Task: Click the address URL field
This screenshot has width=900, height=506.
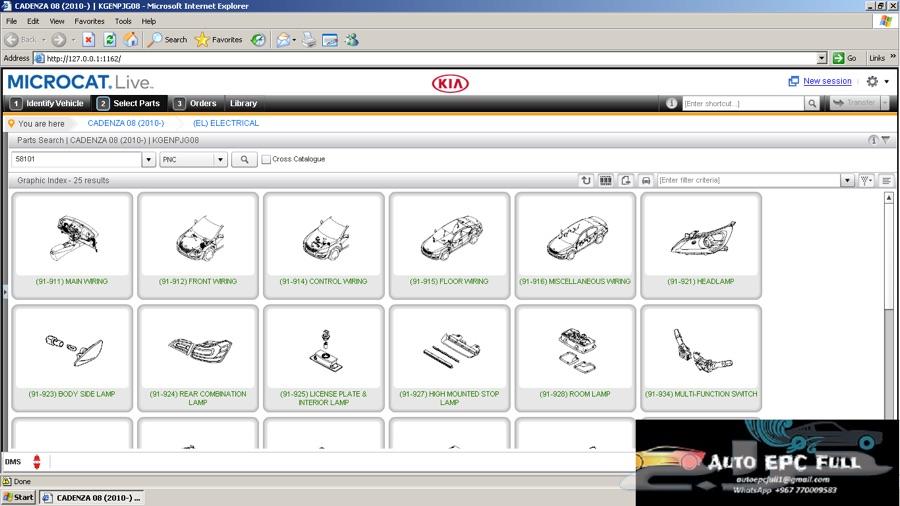Action: pos(425,58)
